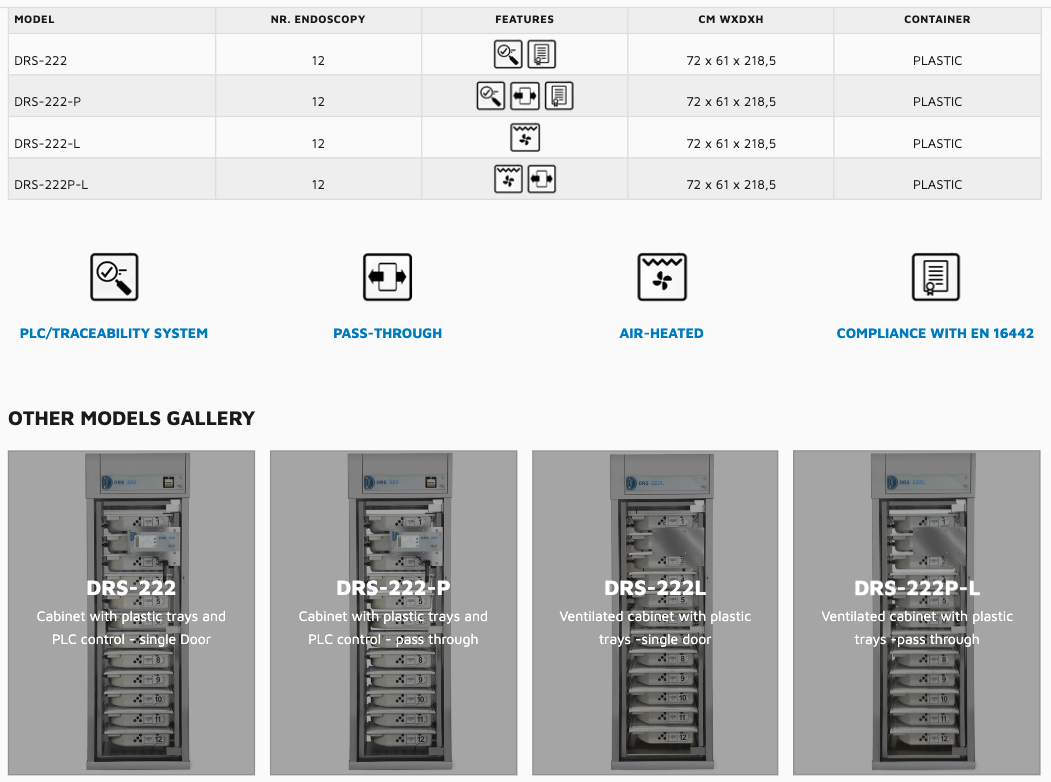
Task: Open Pass-Through label link
Action: coord(387,333)
